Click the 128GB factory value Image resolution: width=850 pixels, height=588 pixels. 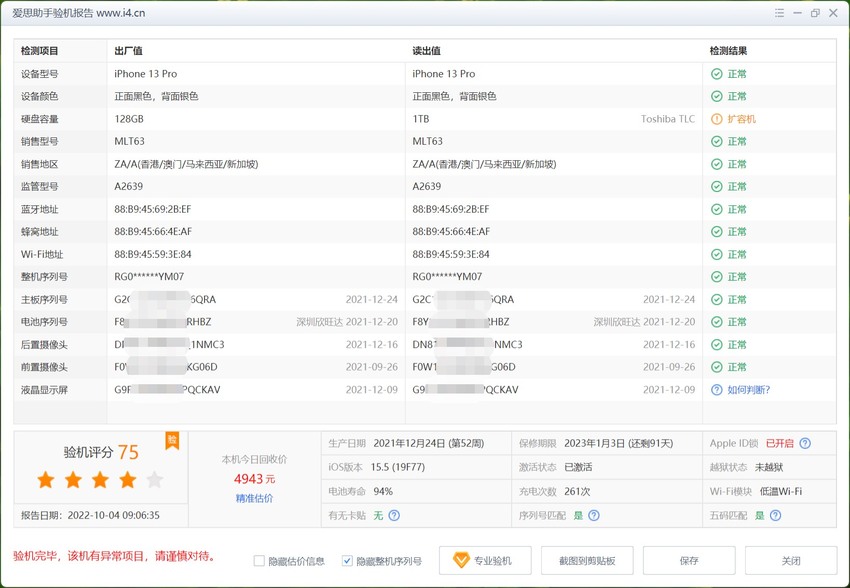coord(129,119)
